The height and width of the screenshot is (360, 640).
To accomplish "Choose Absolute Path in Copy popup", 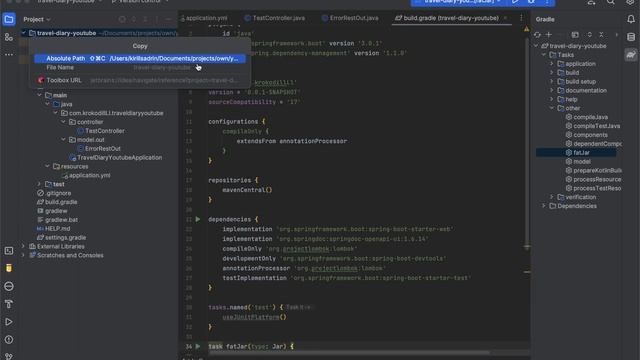I will (140, 58).
